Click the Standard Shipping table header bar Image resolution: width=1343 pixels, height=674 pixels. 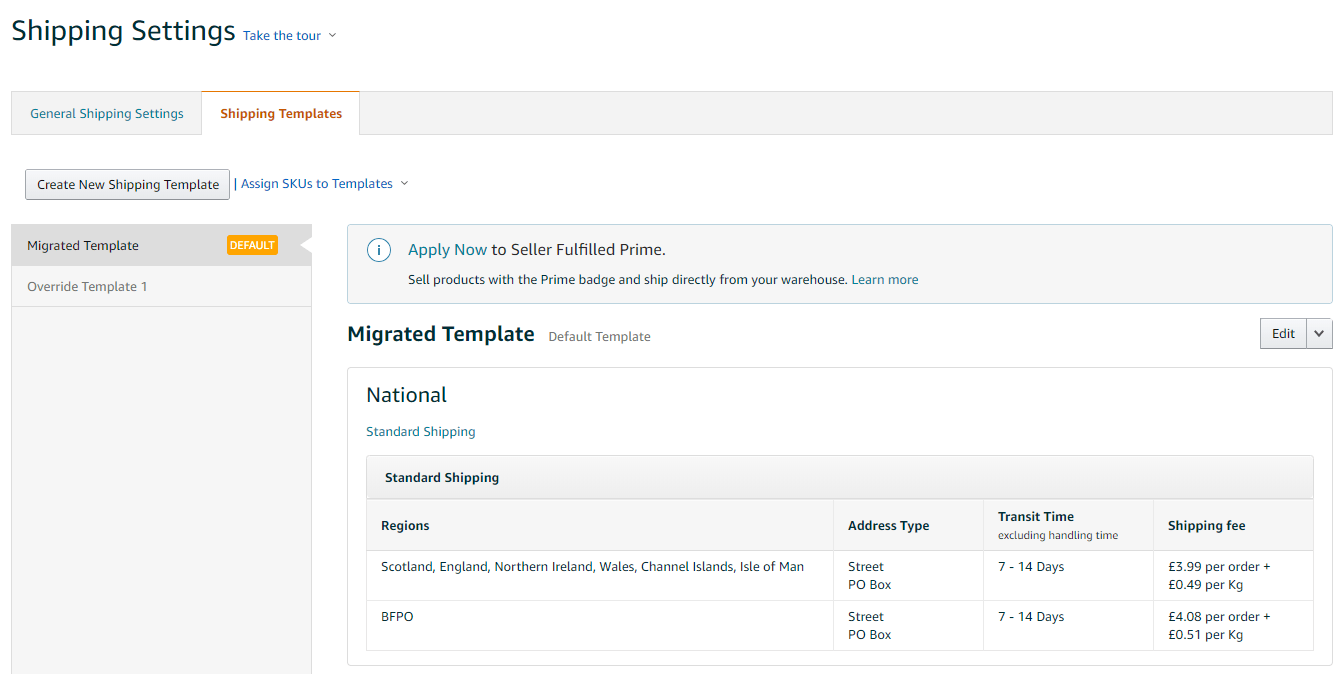point(441,477)
